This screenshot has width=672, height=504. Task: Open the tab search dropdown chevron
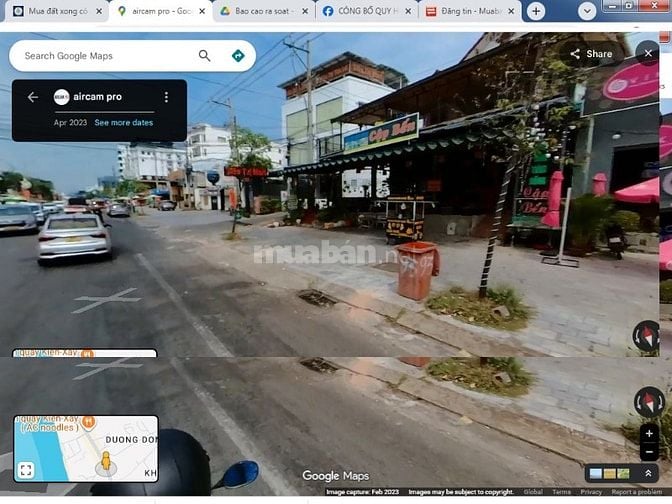587,12
